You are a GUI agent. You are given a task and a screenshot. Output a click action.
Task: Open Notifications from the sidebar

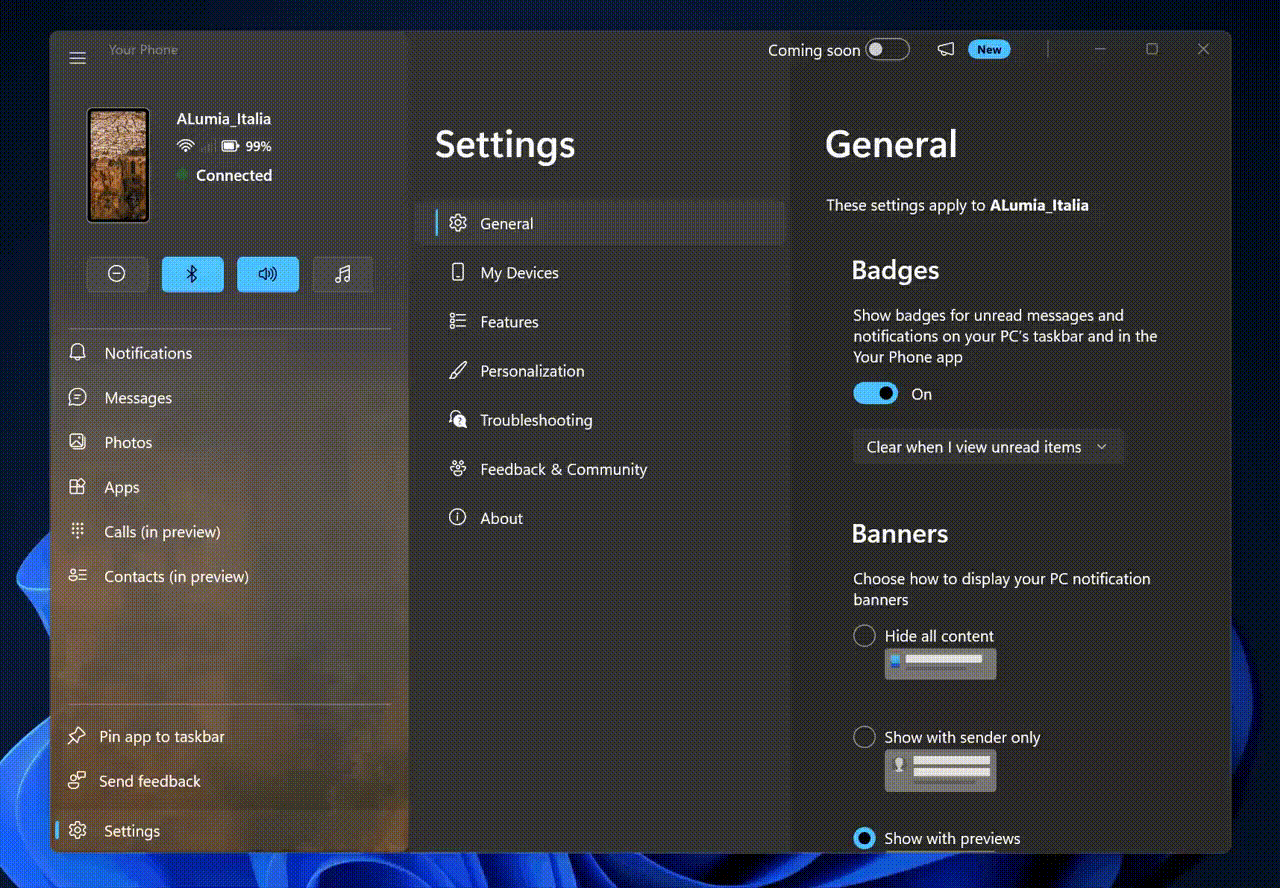click(148, 352)
